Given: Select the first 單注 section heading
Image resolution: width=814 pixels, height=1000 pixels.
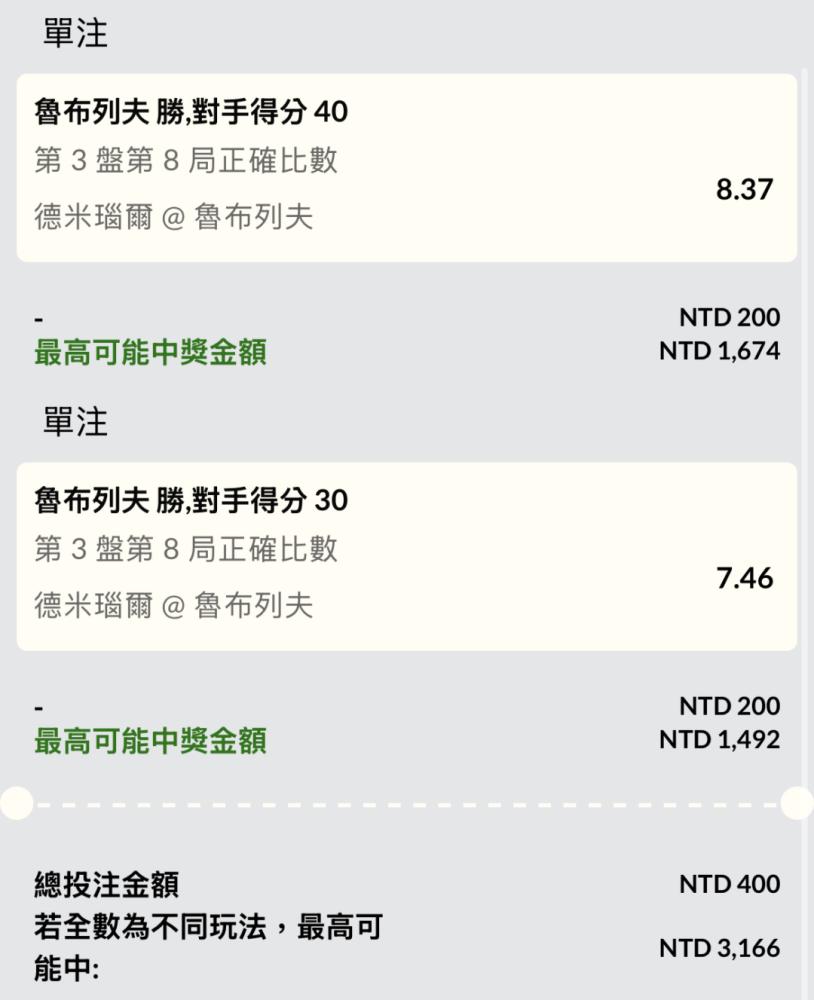Looking at the screenshot, I should coord(75,33).
